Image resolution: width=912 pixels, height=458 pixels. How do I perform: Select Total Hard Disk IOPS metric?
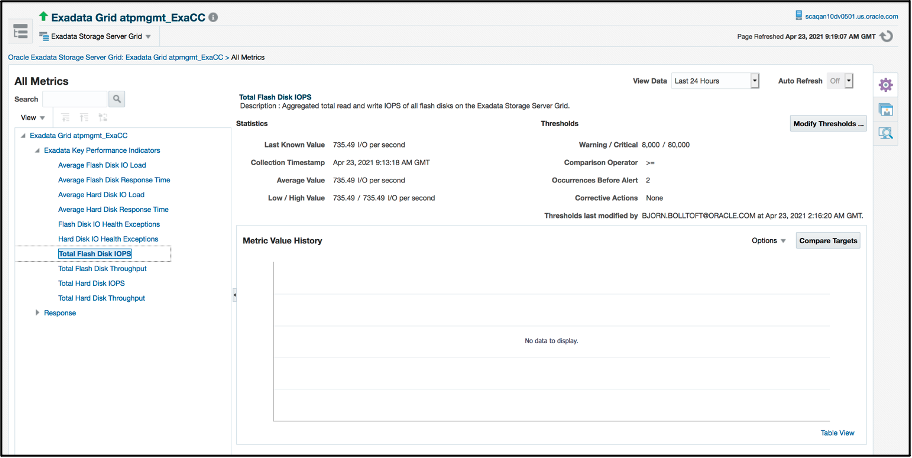pyautogui.click(x=91, y=283)
